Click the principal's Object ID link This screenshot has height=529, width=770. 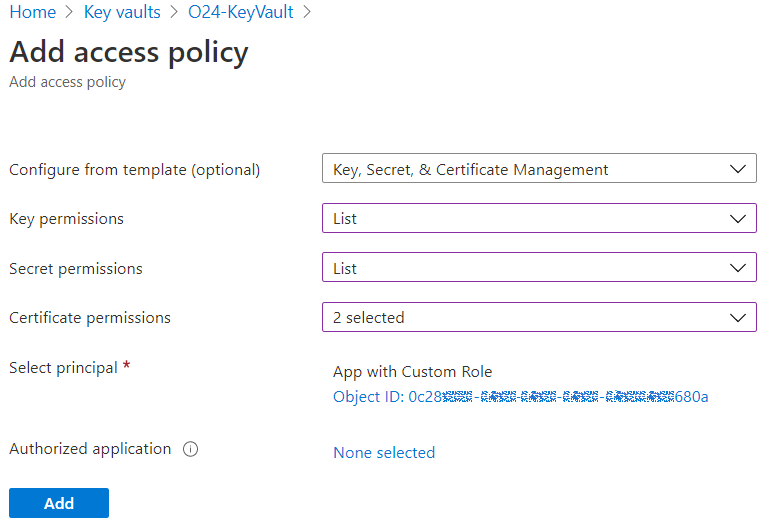pyautogui.click(x=520, y=397)
